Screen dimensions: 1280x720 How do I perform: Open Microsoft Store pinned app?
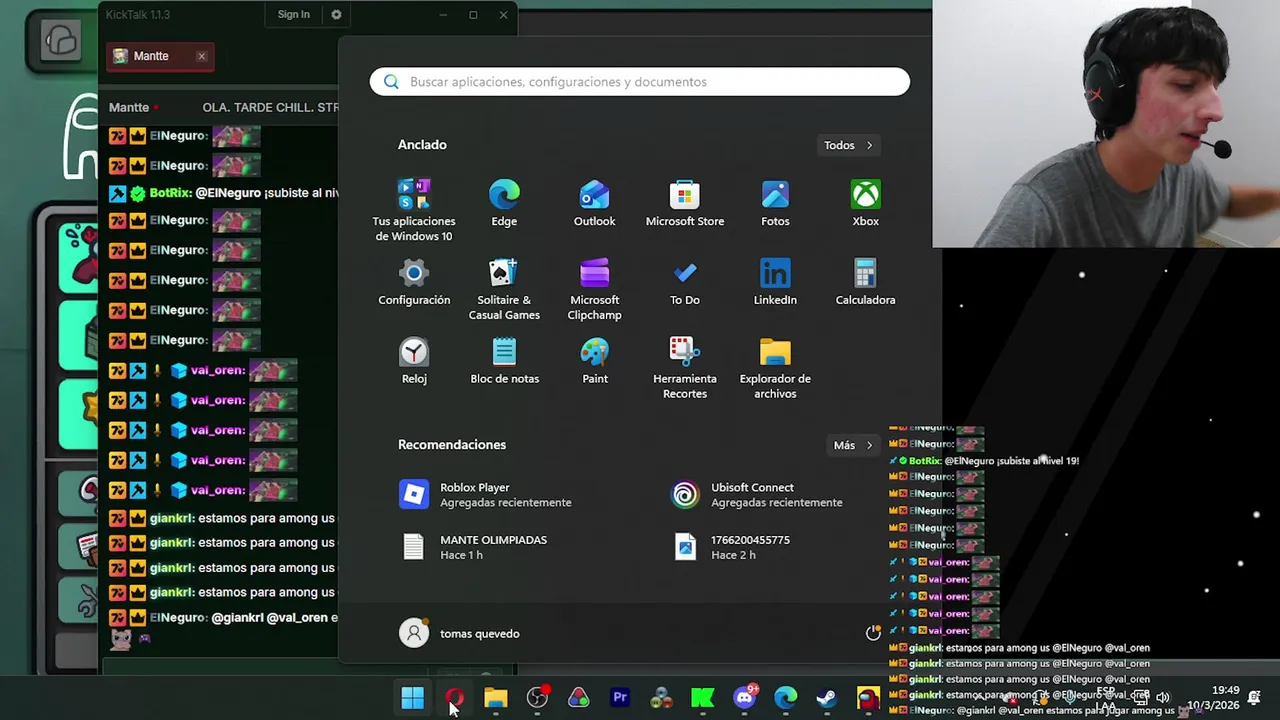[685, 203]
